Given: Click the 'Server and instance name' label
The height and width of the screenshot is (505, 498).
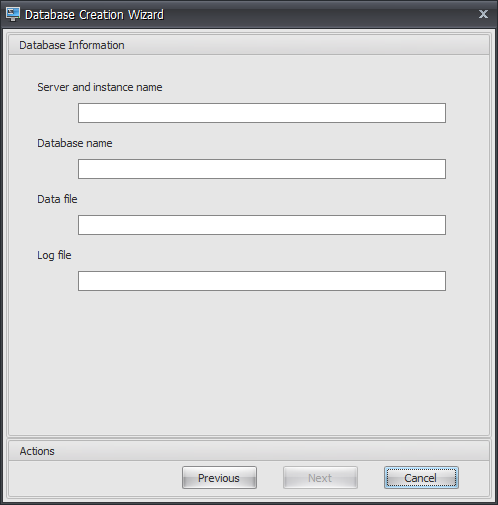Looking at the screenshot, I should tap(100, 87).
